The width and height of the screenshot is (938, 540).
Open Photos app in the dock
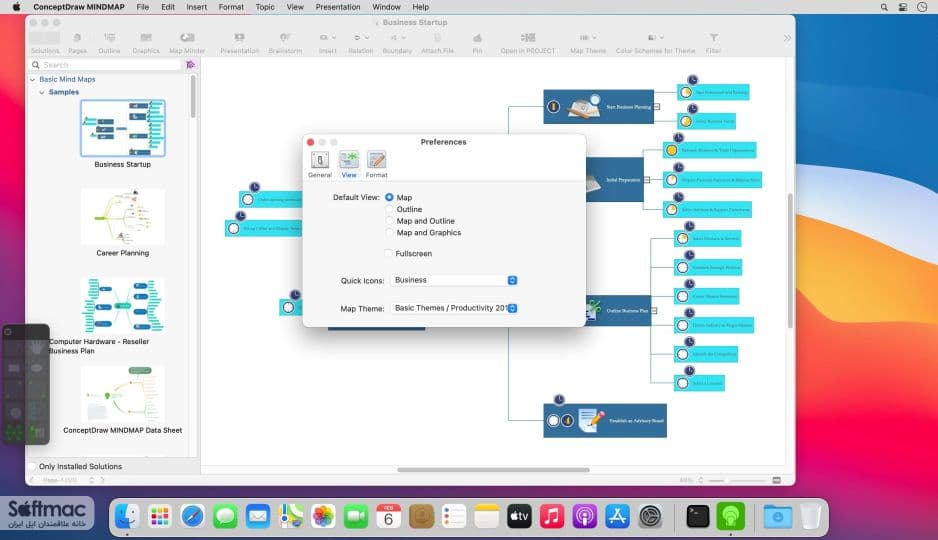coord(323,516)
